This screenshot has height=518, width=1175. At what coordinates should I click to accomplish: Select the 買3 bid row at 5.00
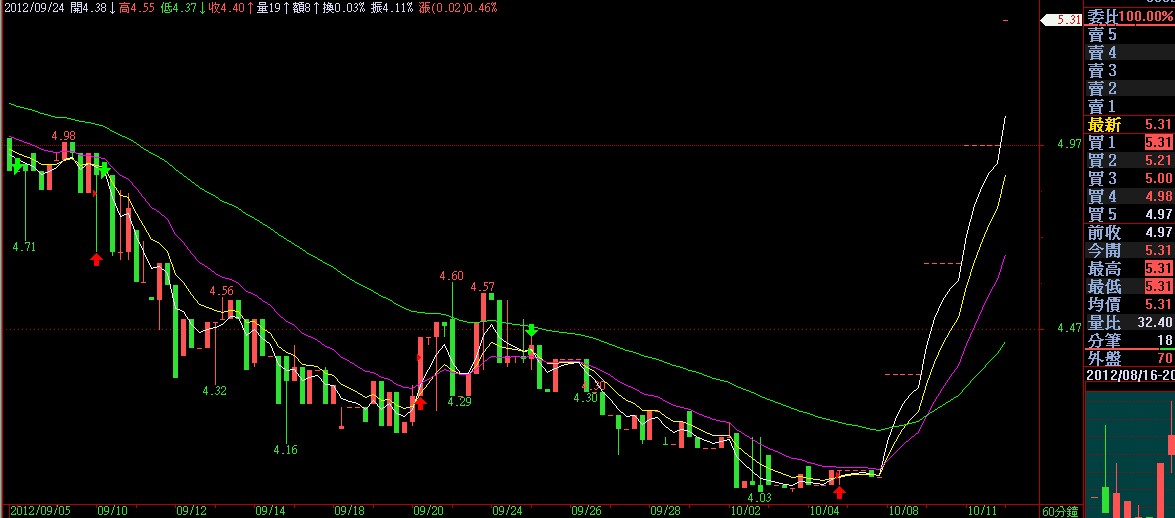1130,178
